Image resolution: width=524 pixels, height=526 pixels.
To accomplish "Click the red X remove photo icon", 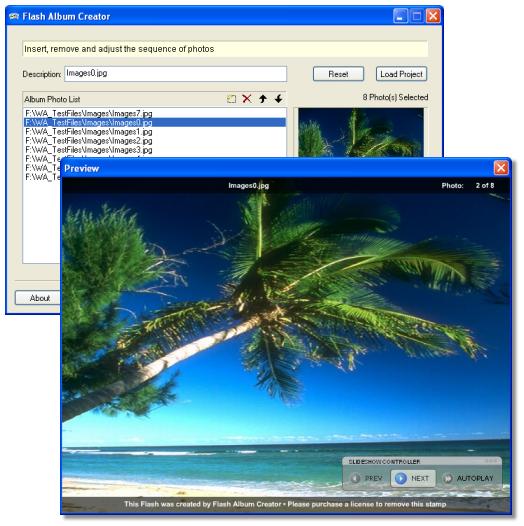I will tap(247, 99).
